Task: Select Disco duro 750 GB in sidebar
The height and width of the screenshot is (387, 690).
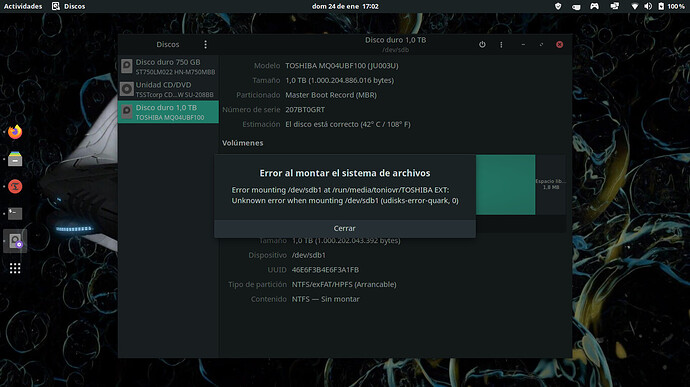Action: click(x=168, y=66)
